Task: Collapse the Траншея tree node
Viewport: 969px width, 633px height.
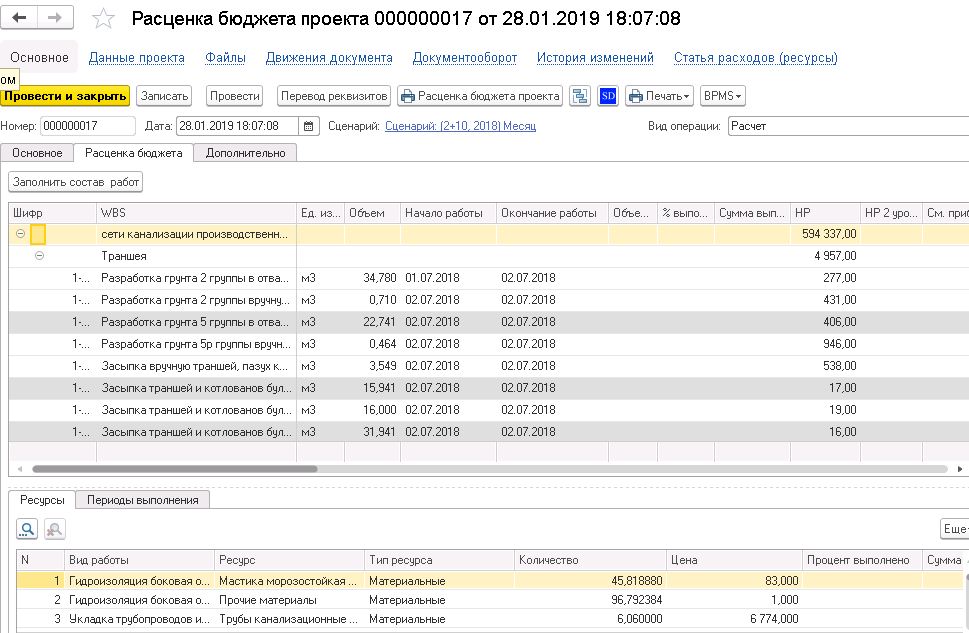Action: [x=40, y=256]
